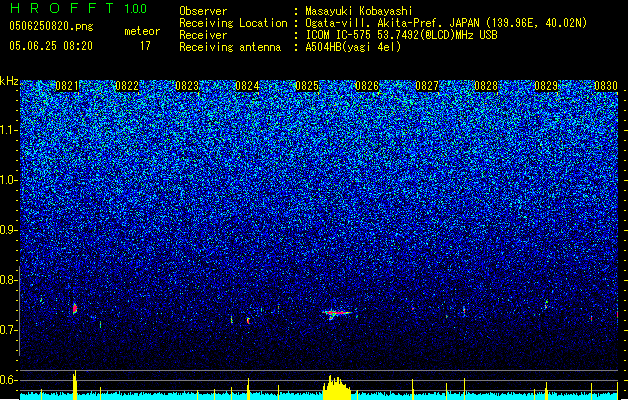Screen dimensions: 629x400
Task: Click the 0822 time marker
Action: (x=127, y=86)
